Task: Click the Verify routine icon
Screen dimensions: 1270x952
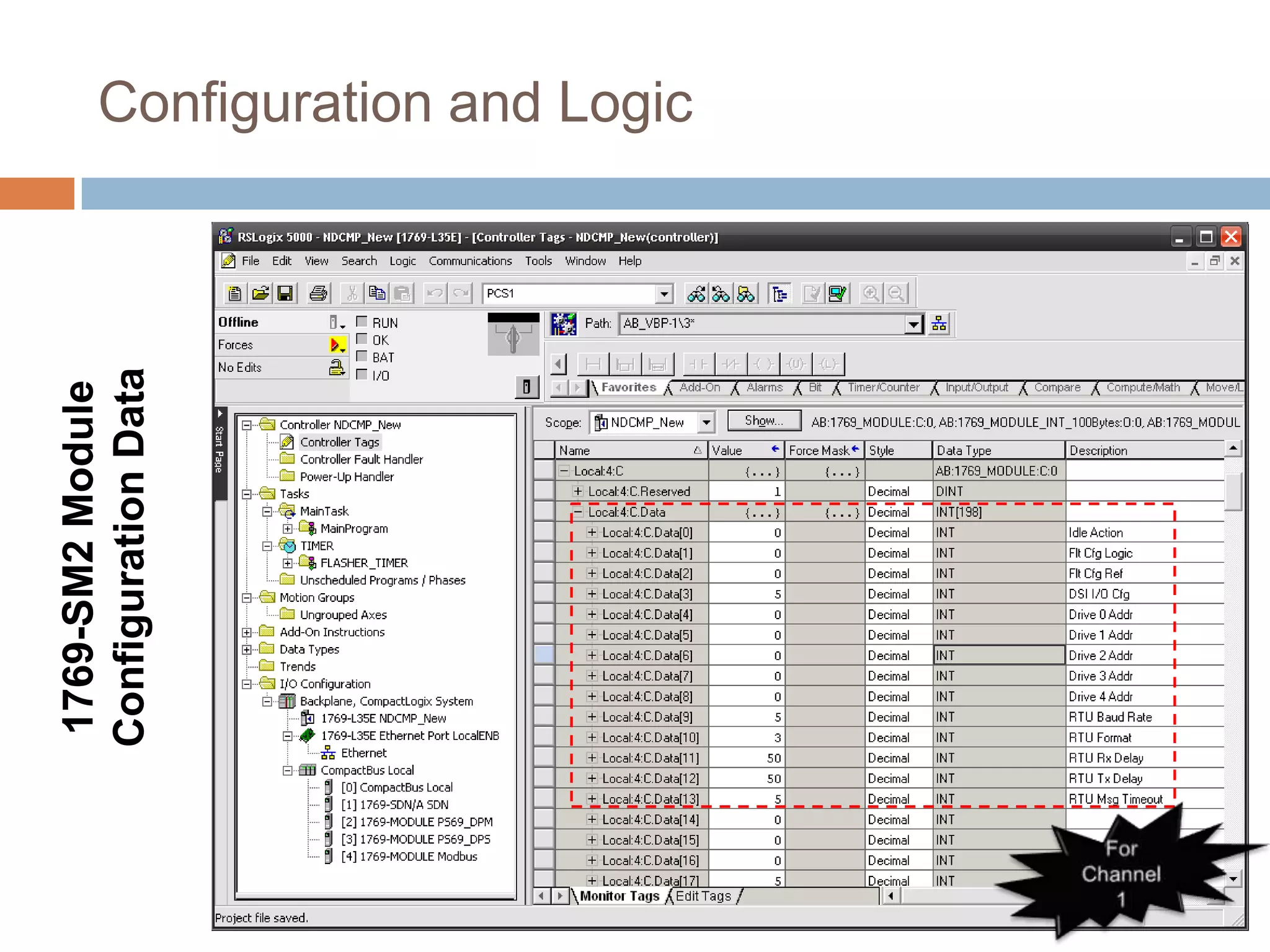Action: [x=812, y=293]
